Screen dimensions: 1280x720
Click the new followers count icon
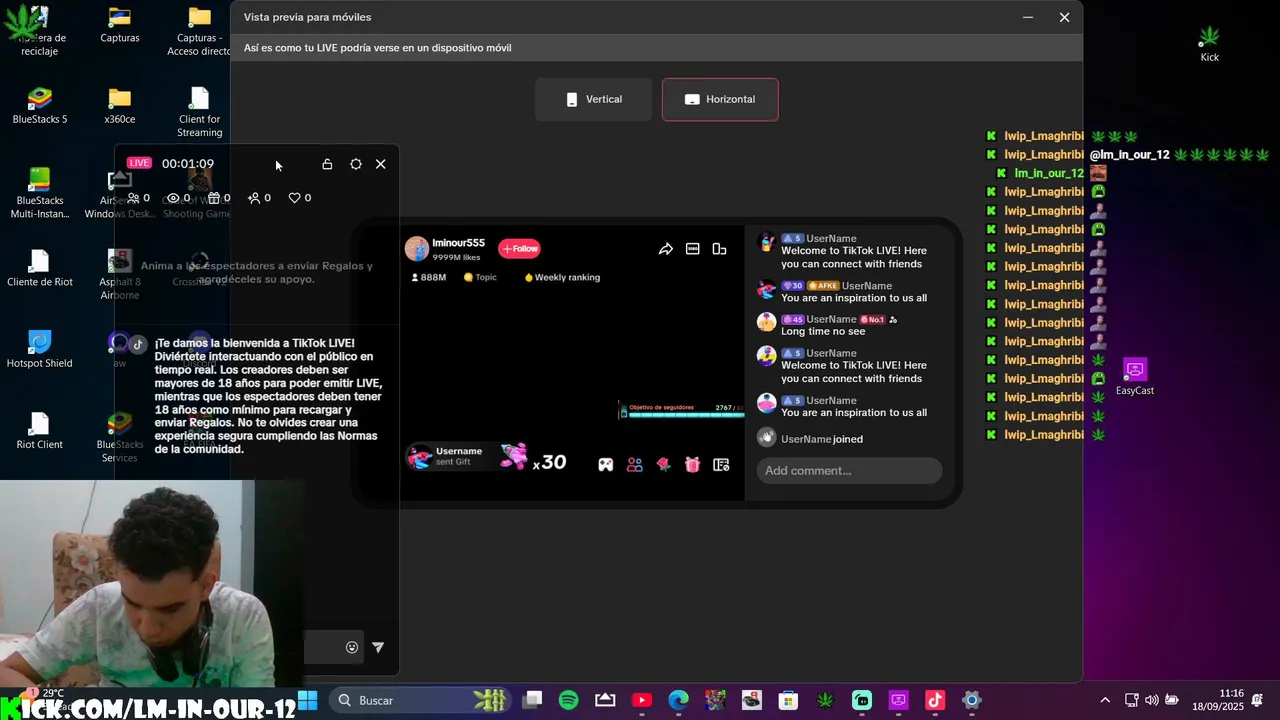254,198
